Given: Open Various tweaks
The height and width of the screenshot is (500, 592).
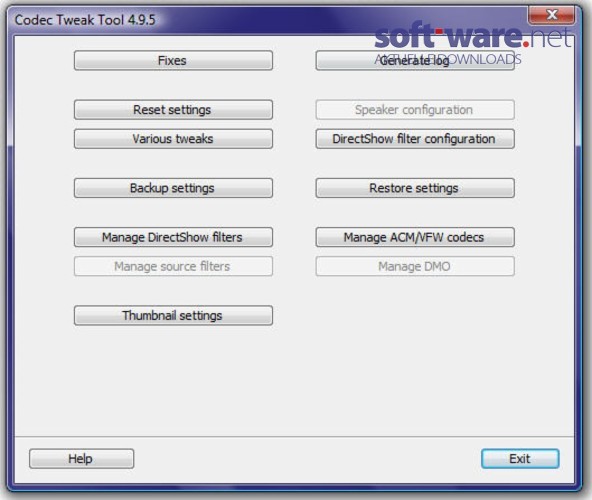Looking at the screenshot, I should click(173, 139).
